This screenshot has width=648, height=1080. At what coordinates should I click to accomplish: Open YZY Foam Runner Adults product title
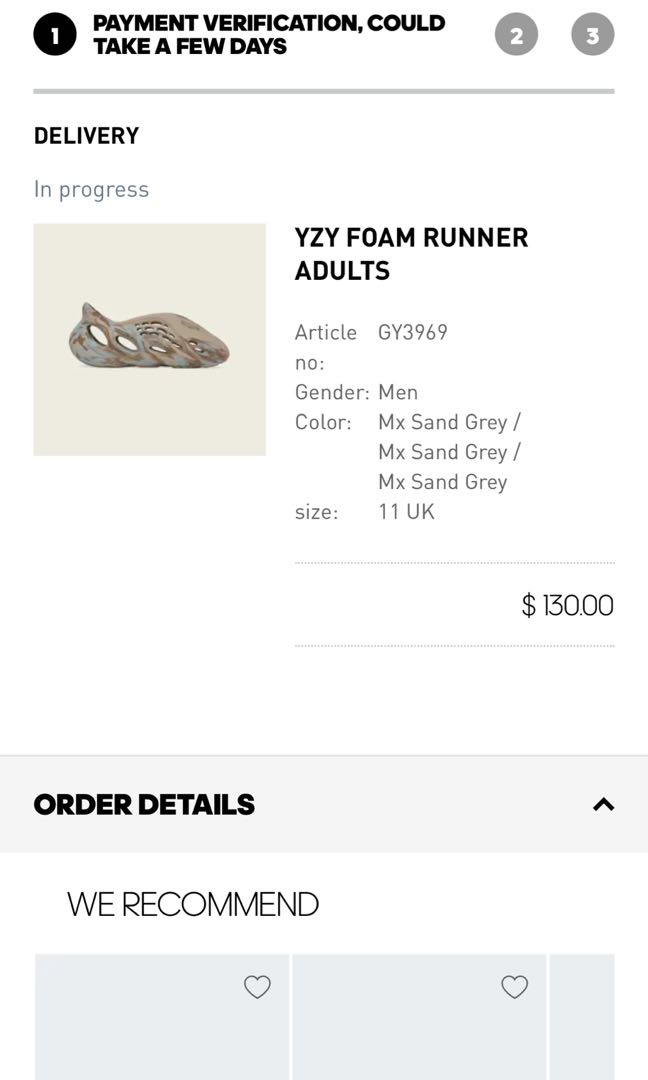[x=411, y=253]
